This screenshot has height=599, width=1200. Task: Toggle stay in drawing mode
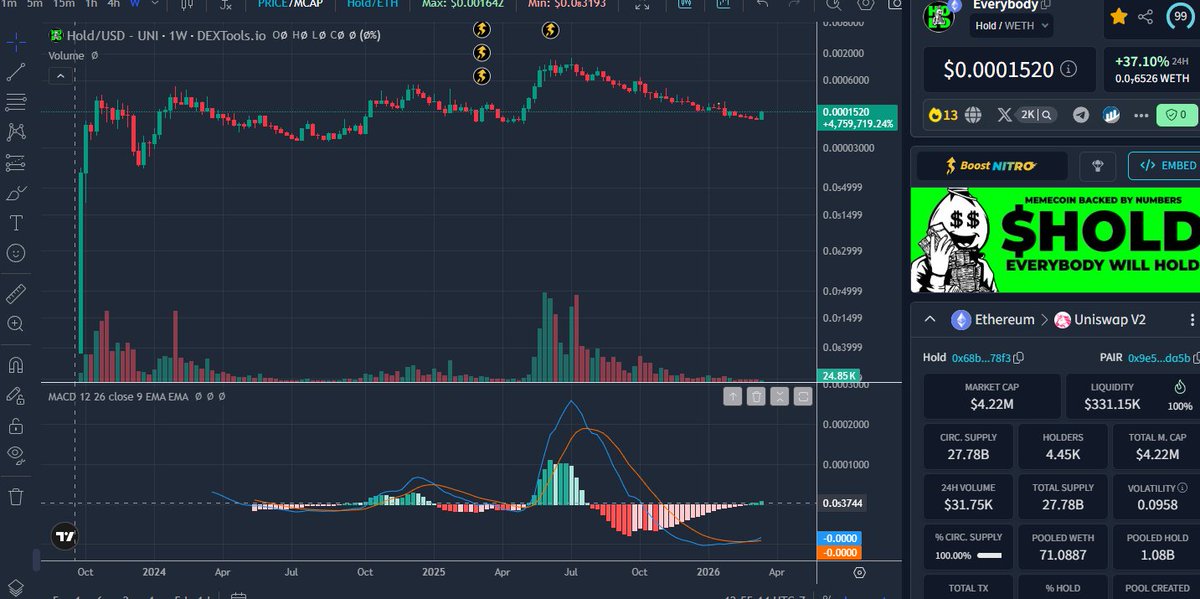(x=15, y=395)
